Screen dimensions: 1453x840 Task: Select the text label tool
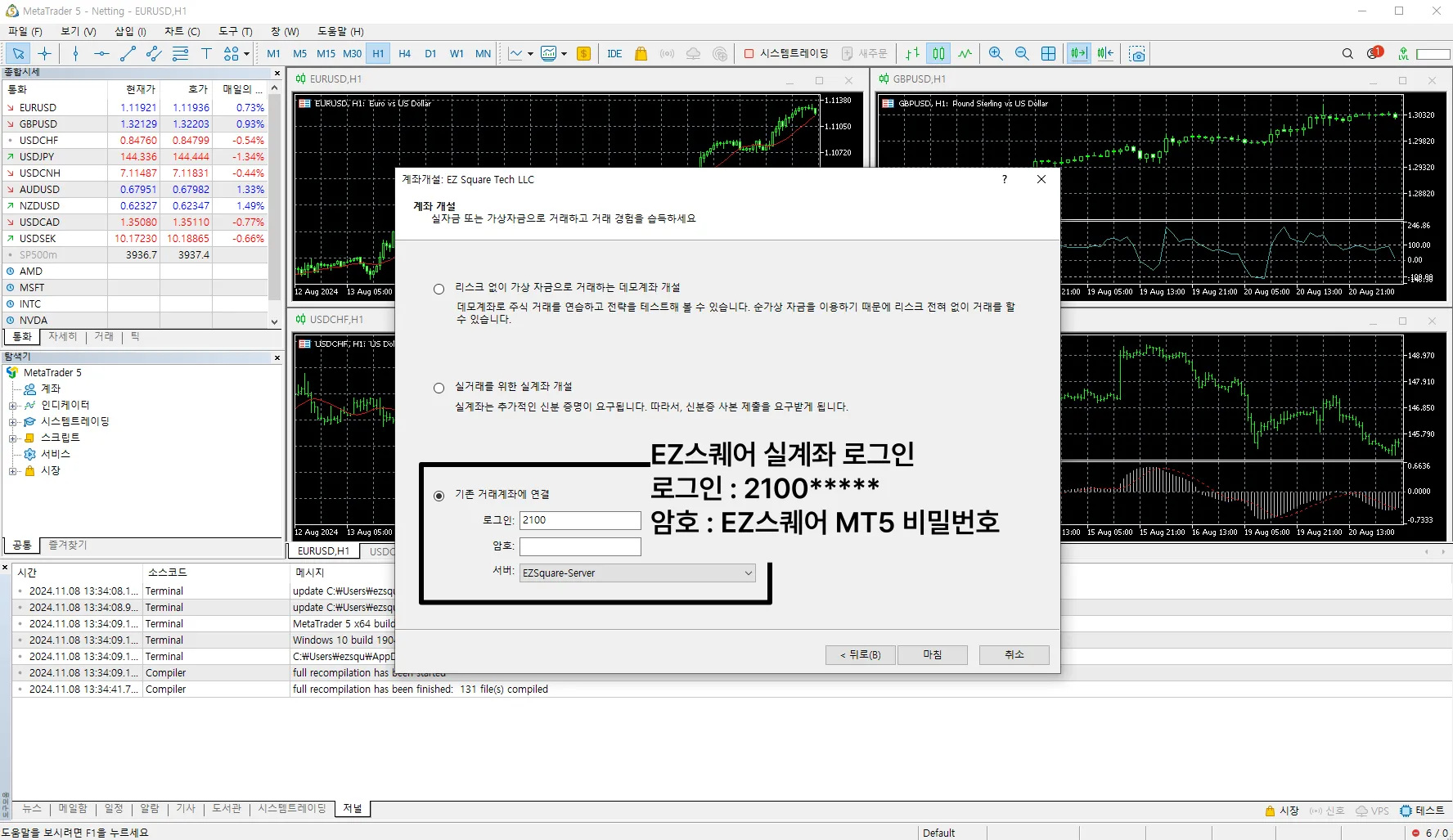(x=206, y=54)
